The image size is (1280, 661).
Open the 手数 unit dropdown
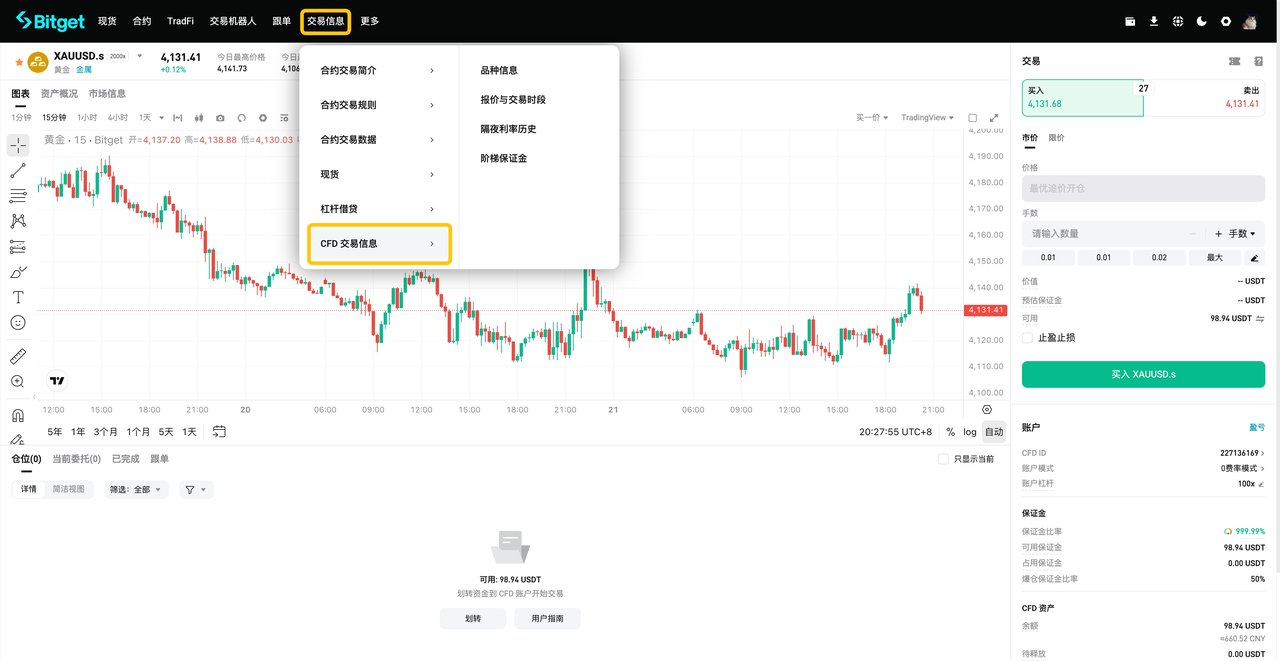click(1241, 234)
